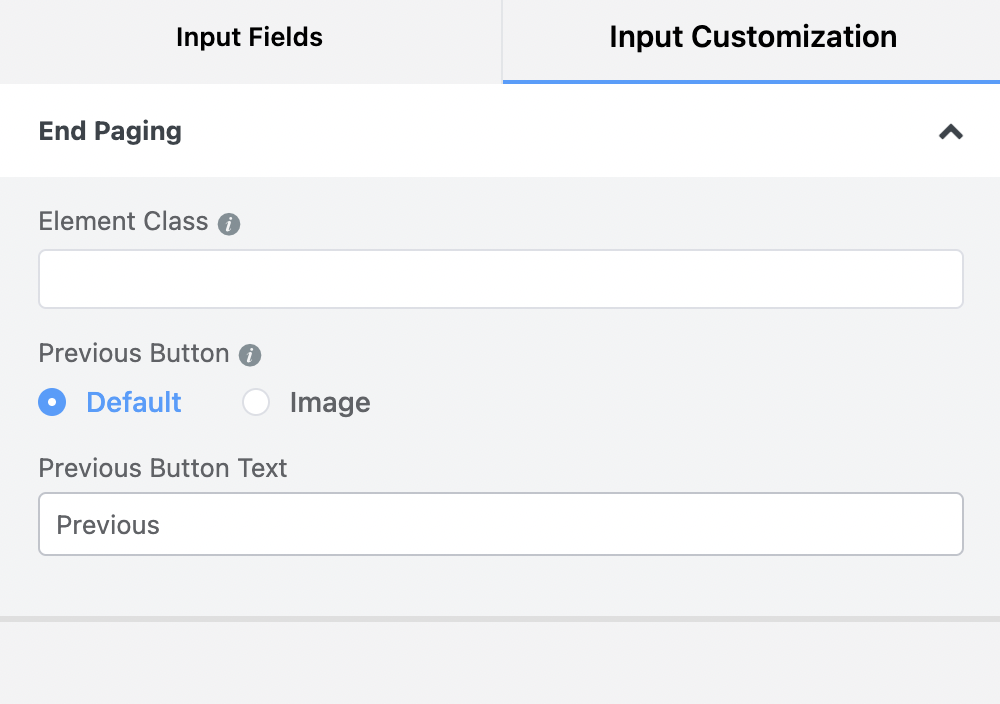The image size is (1000, 704).
Task: Click the blue "Default" option label
Action: click(134, 402)
